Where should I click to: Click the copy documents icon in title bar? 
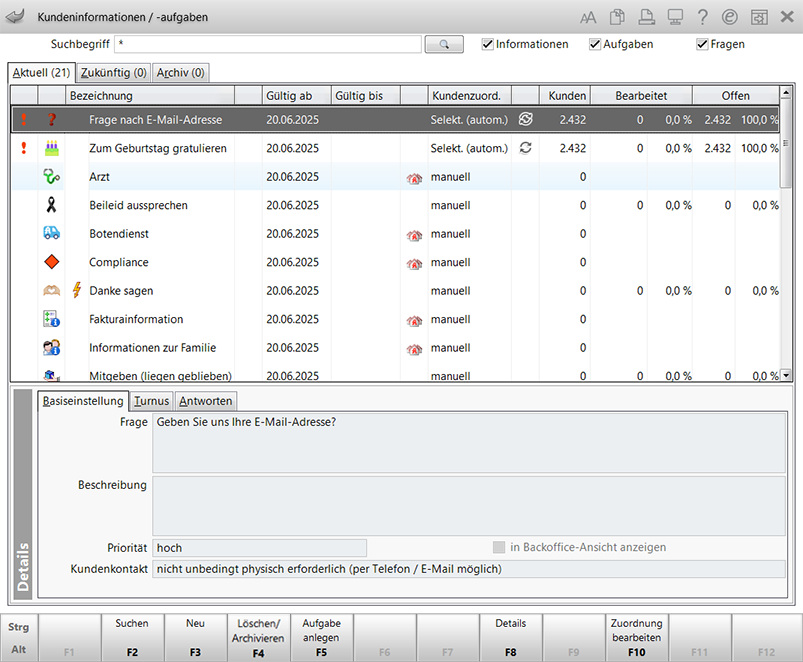[x=617, y=17]
